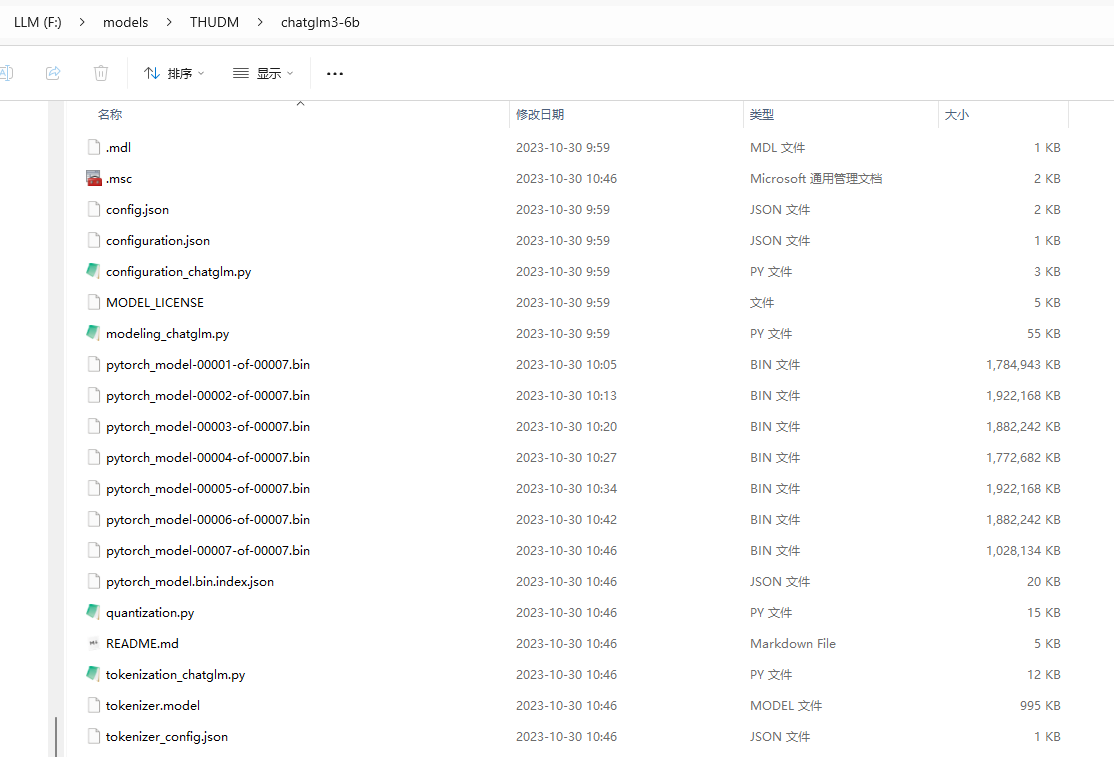Sort by 名称 column header
Screen dimensions: 1114x757
110,114
